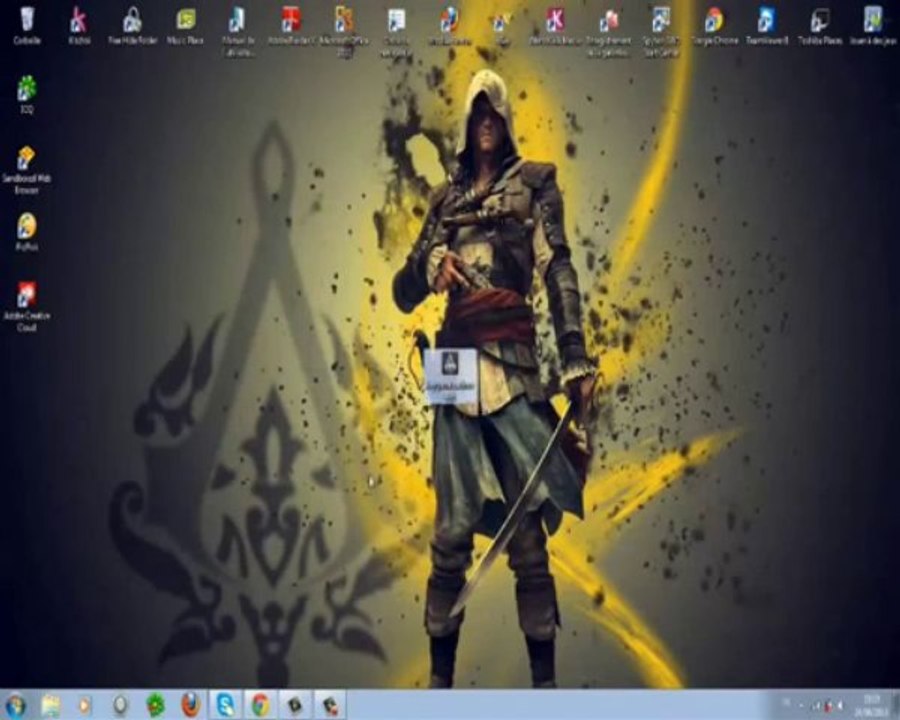Launch the pink K shortcut next to Corbeille

(79, 25)
